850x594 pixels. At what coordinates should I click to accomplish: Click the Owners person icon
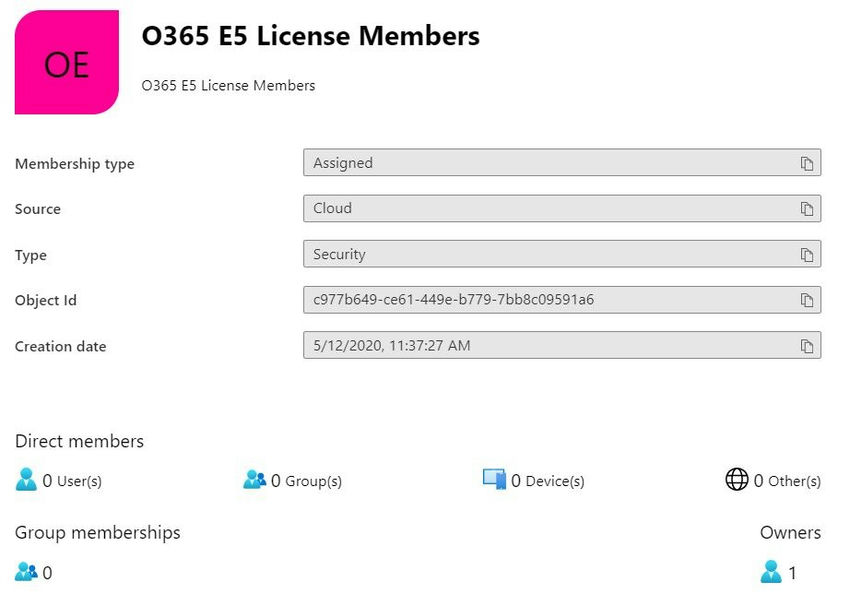770,571
